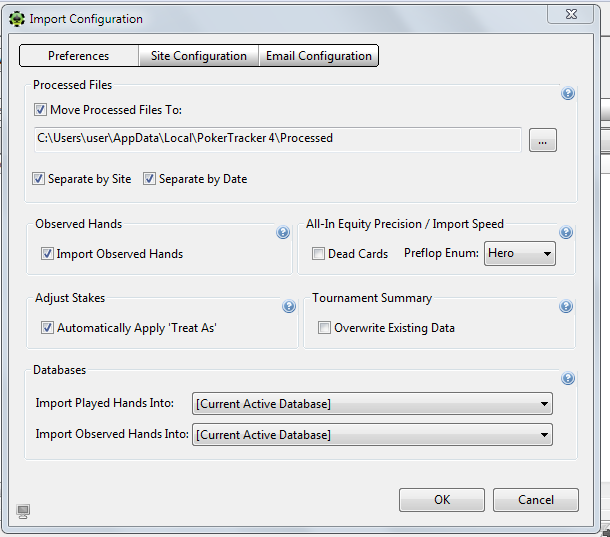Click the monitor icon at bottom left

(24, 512)
